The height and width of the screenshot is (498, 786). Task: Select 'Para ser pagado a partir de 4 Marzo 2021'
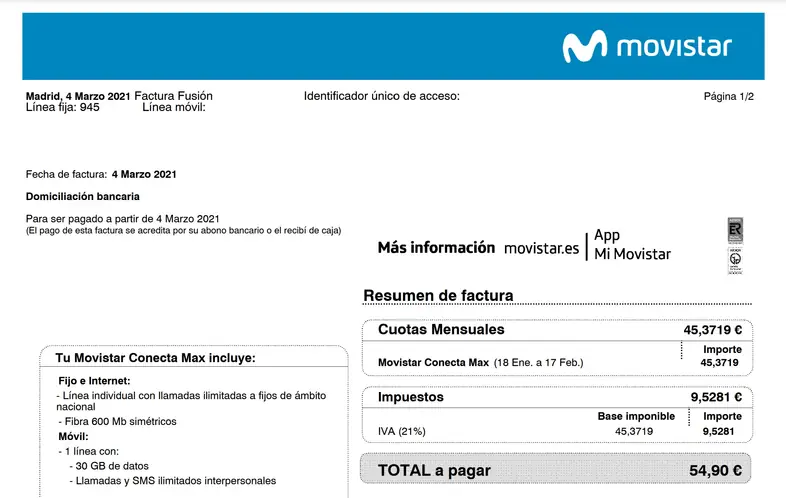click(123, 219)
